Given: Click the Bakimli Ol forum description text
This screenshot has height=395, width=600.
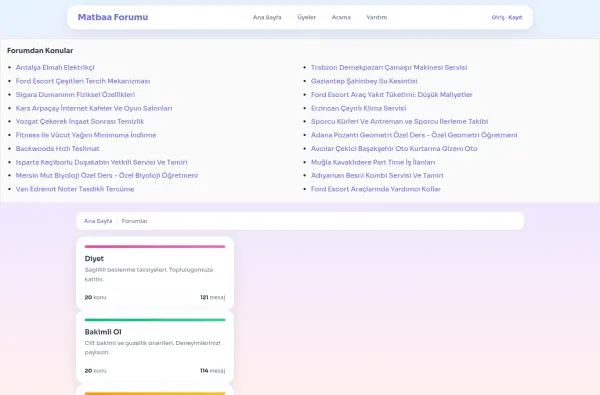Looking at the screenshot, I should click(152, 348).
